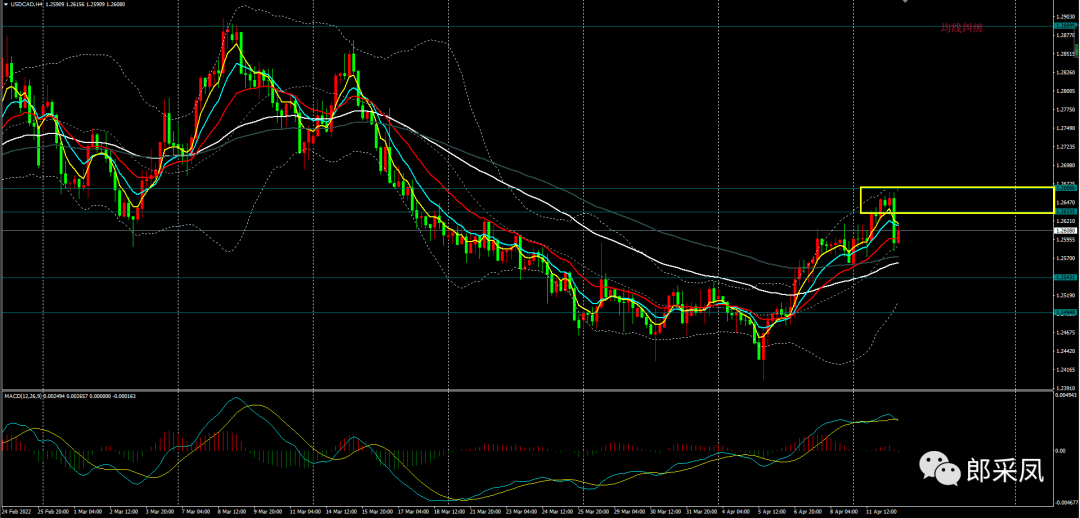Click the 1.29030 price scale label

coord(1065,17)
